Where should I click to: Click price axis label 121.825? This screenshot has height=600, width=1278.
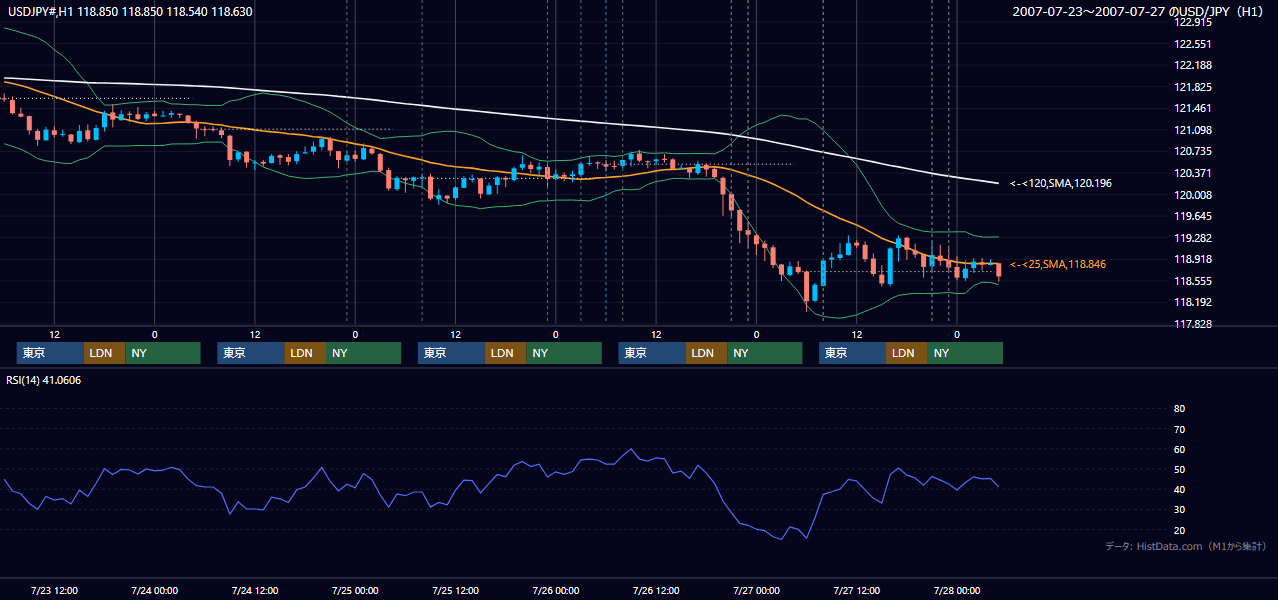coord(1193,87)
